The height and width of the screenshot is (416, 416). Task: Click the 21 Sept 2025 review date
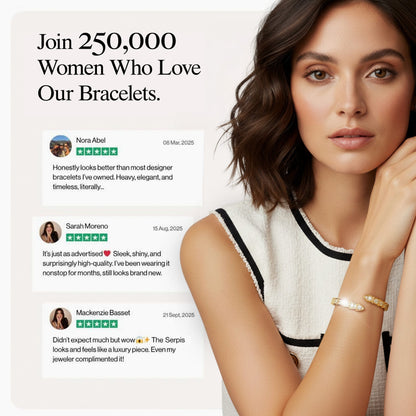tap(178, 315)
